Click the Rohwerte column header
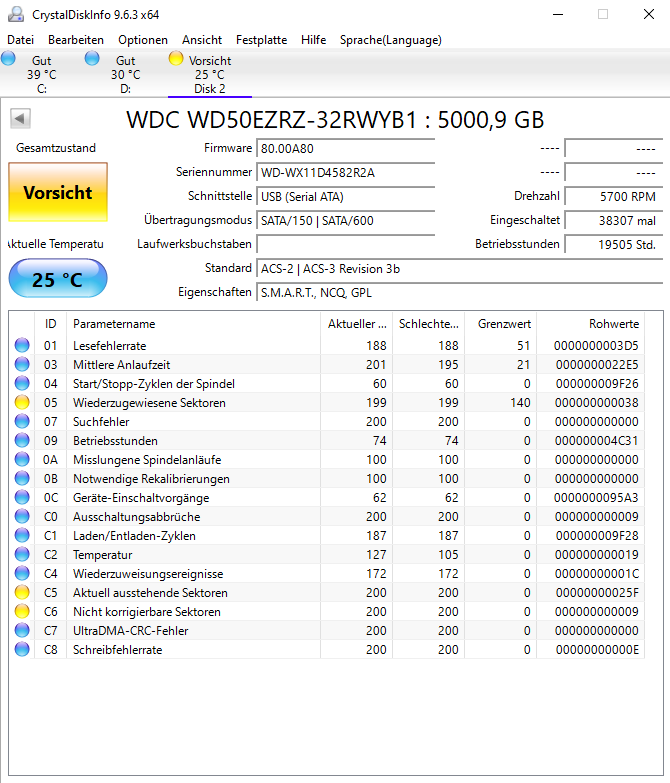Screen dimensions: 670x783 point(591,324)
